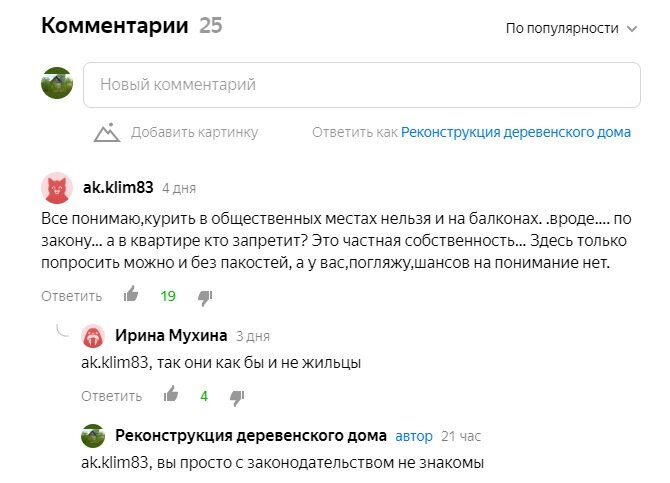Click the picture icon next to Добавить картинку
The width and height of the screenshot is (670, 483).
tap(107, 132)
